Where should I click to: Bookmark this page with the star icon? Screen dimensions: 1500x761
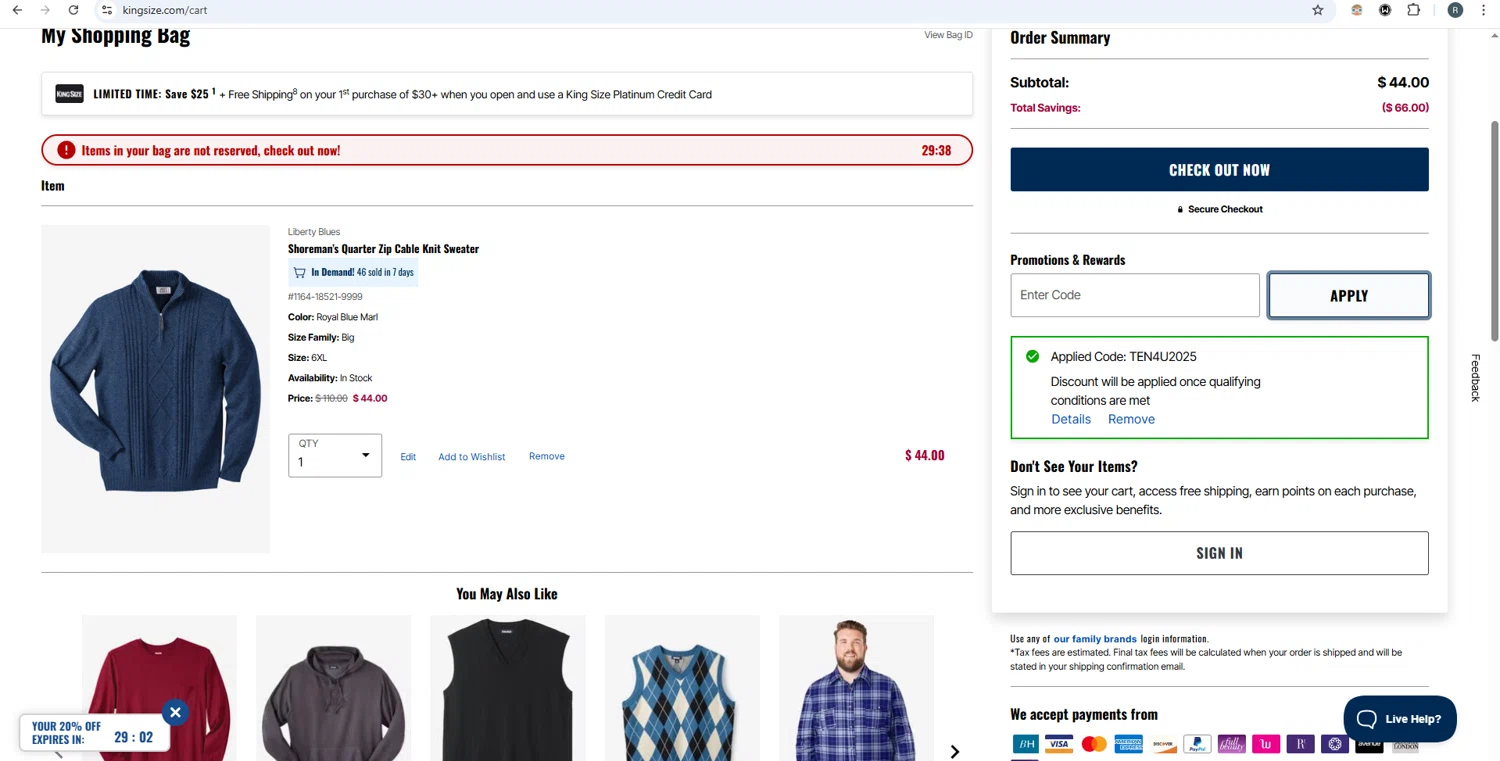click(1317, 10)
